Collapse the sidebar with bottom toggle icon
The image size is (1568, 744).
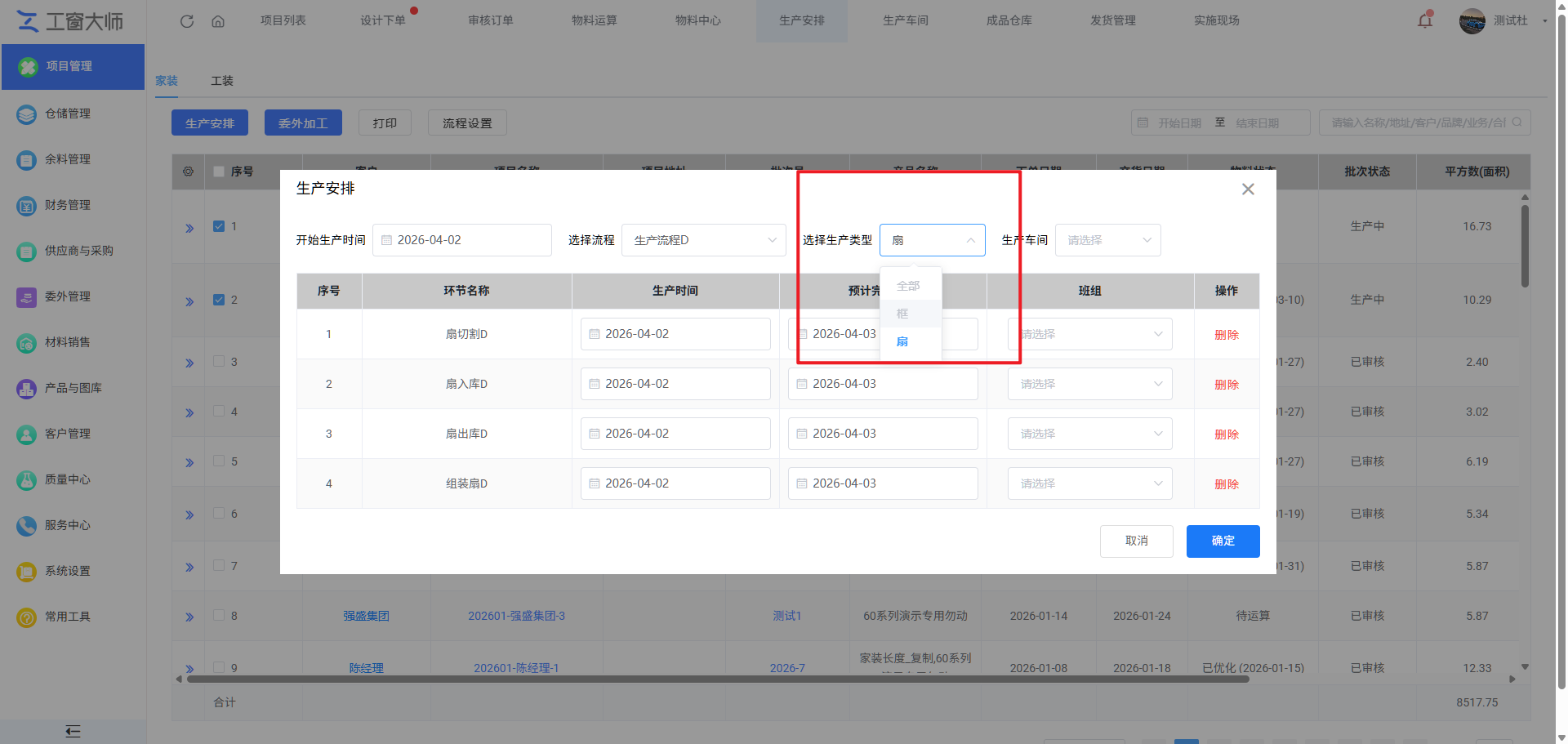(73, 731)
